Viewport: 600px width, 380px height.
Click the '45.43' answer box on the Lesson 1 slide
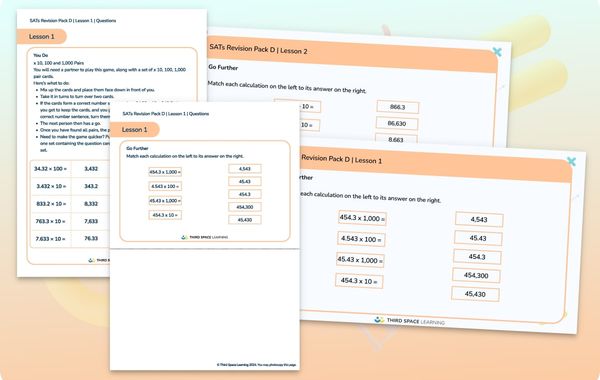(478, 238)
